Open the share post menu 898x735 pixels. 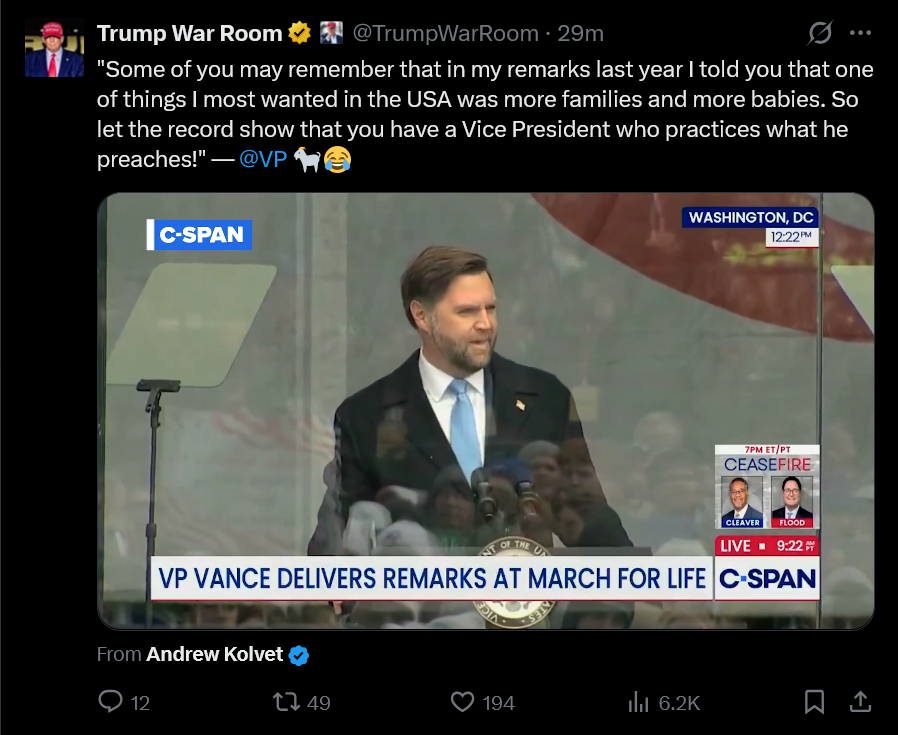(859, 702)
